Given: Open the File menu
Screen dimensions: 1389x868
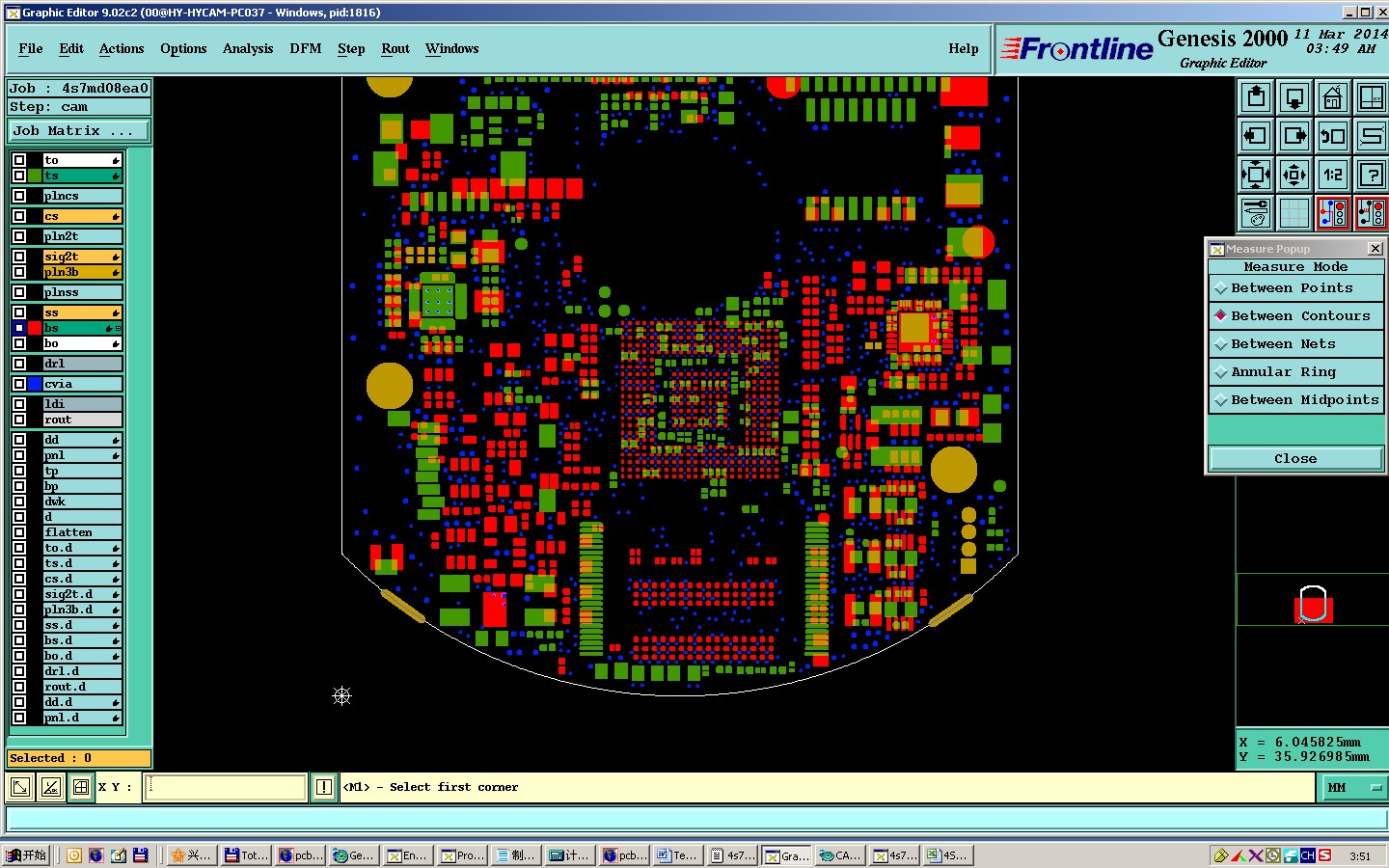Looking at the screenshot, I should coord(31,48).
